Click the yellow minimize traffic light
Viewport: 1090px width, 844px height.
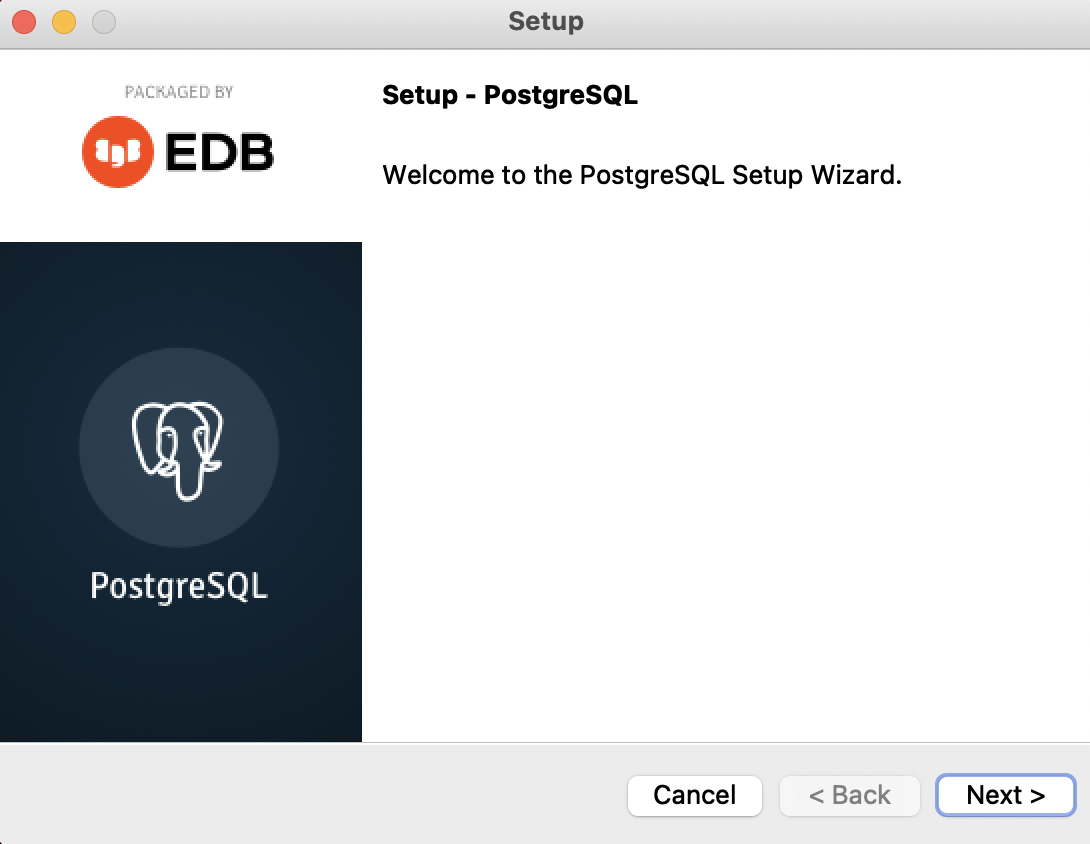point(64,21)
